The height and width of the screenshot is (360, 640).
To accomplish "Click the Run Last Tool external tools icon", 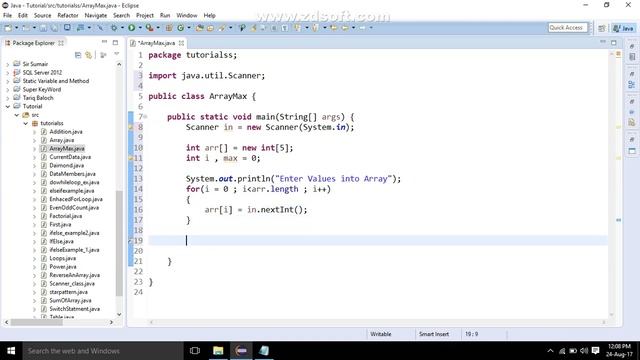I will 149,28.
